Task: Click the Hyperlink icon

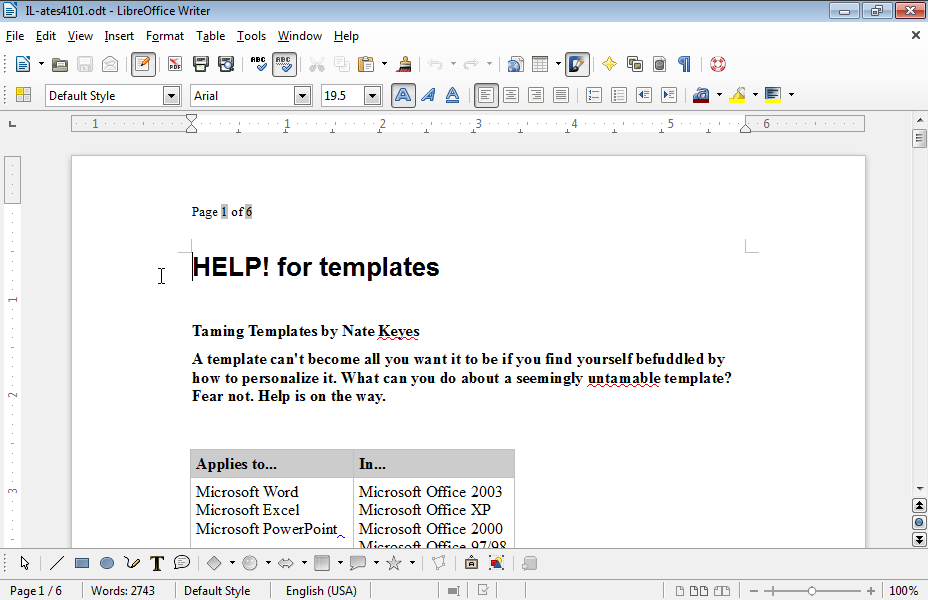Action: (515, 64)
